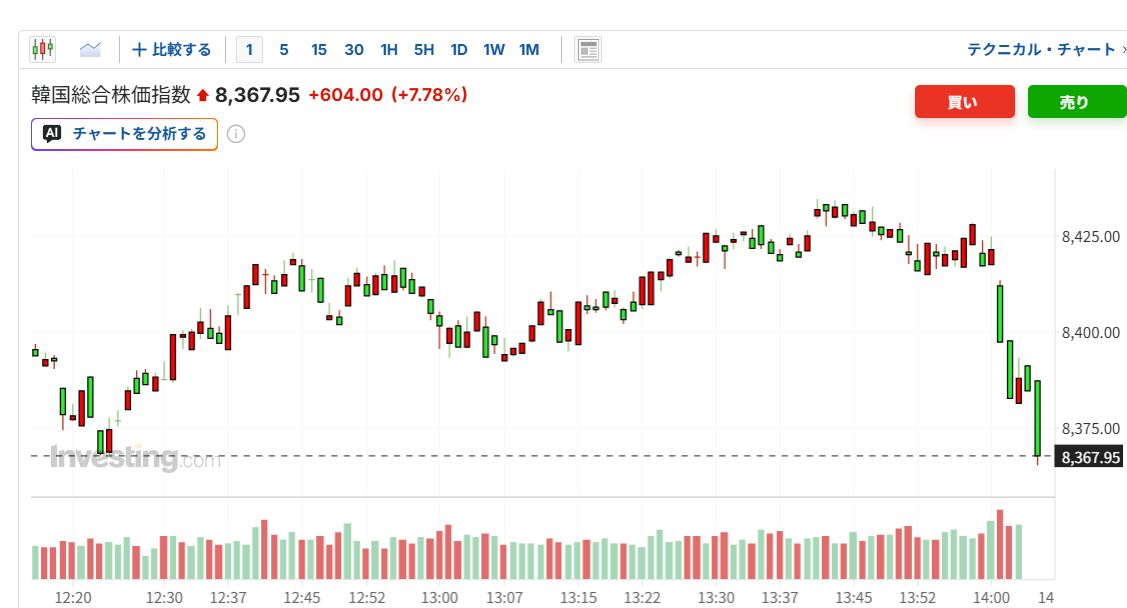The image size is (1127, 608).
Task: Set chart interval to 1M
Action: (x=529, y=50)
